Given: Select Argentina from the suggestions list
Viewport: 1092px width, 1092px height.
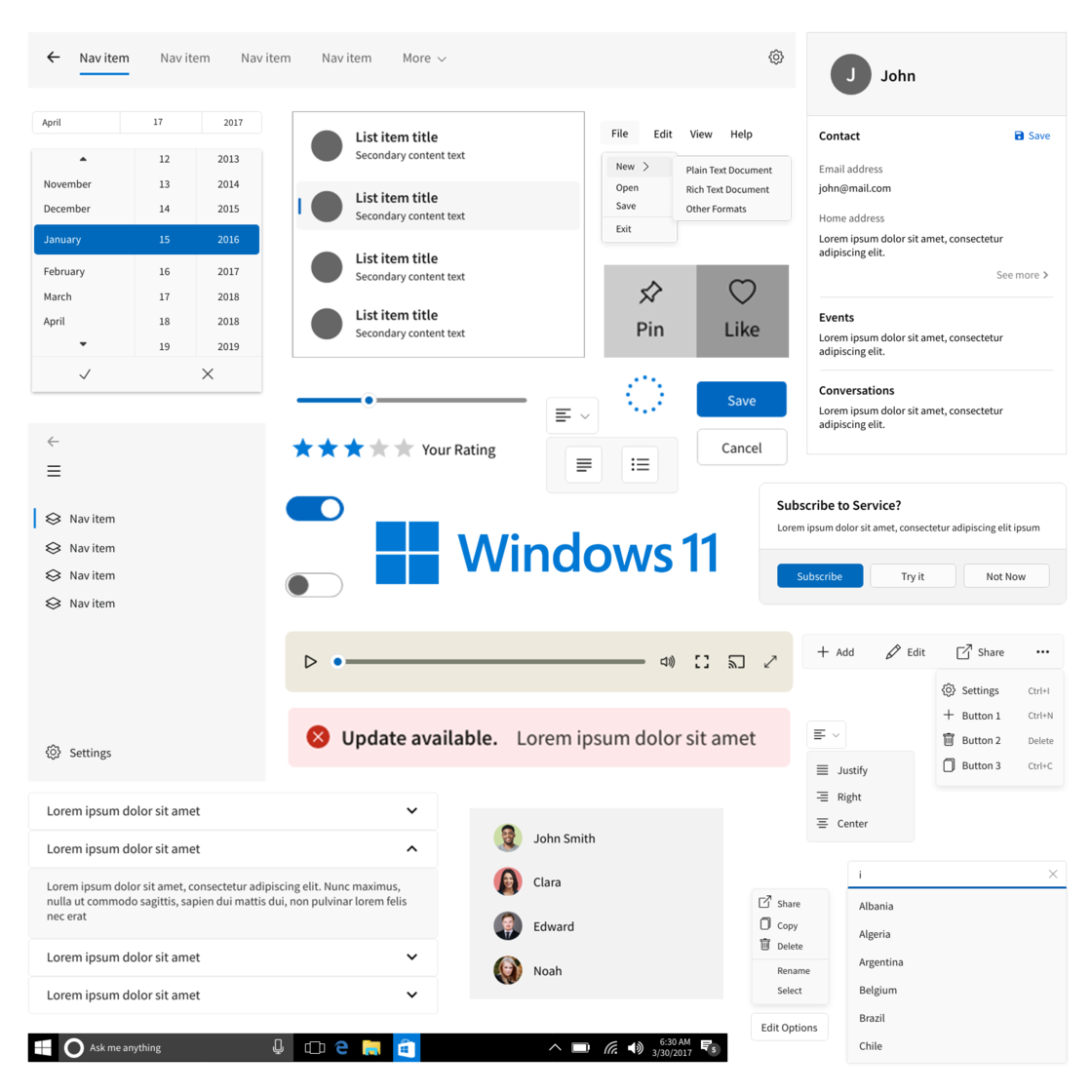Looking at the screenshot, I should click(x=881, y=961).
